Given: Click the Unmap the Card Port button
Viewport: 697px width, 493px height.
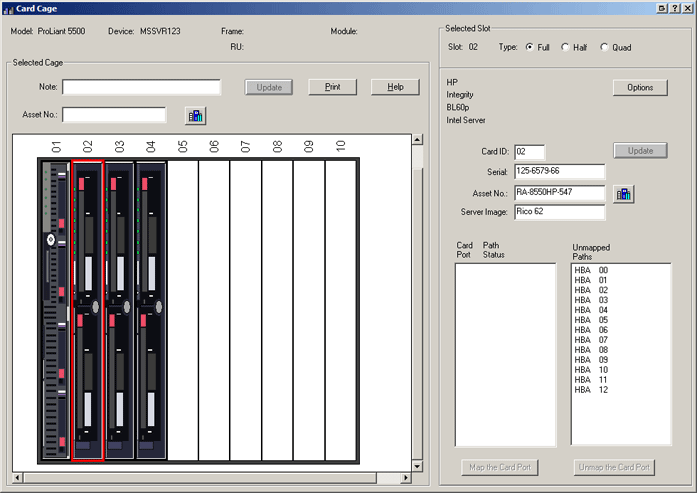Looking at the screenshot, I should 614,467.
